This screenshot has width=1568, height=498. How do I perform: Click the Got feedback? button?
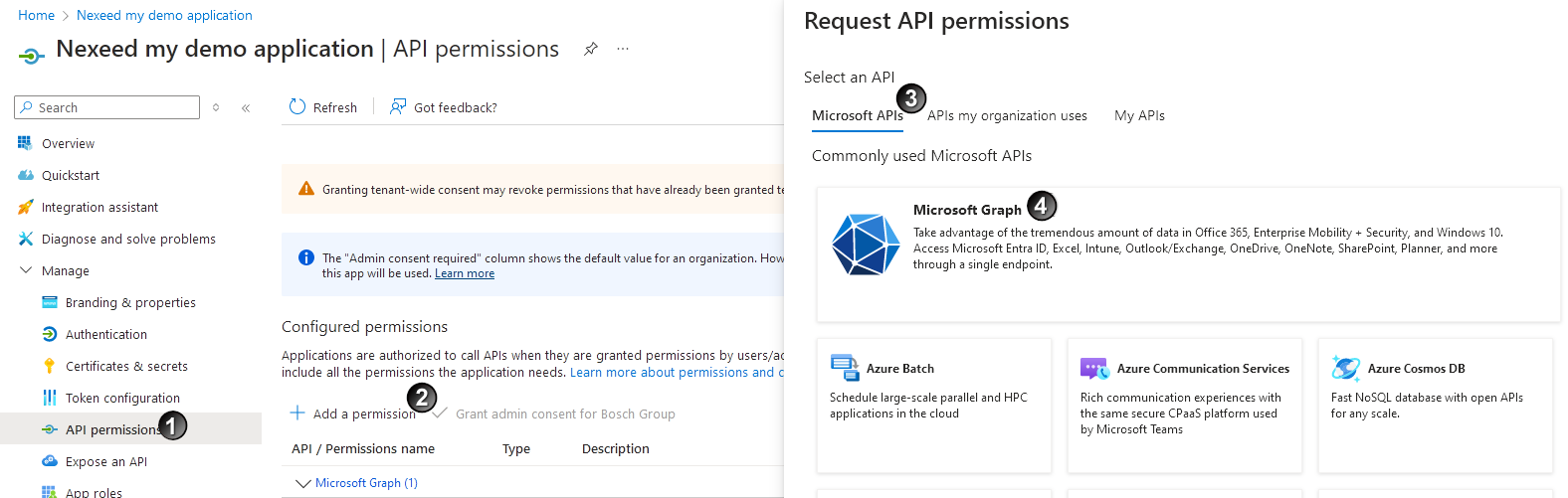click(443, 107)
